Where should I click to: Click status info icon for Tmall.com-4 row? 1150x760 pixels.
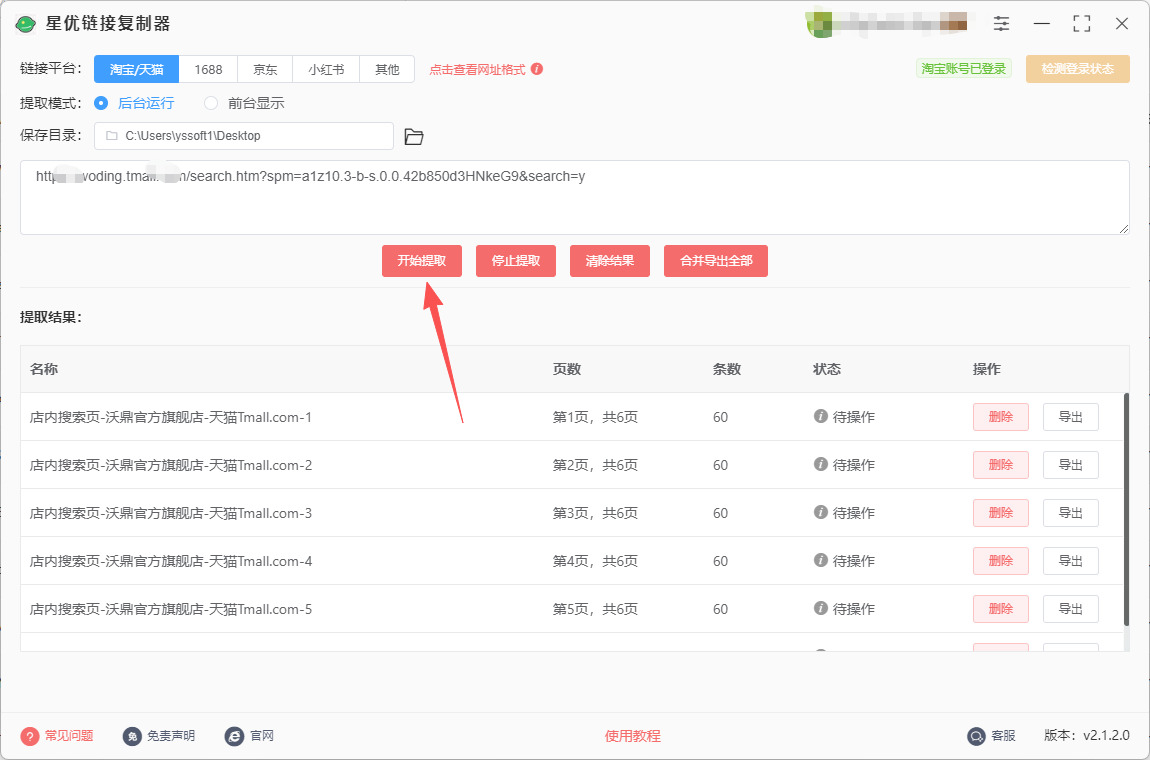click(x=821, y=560)
